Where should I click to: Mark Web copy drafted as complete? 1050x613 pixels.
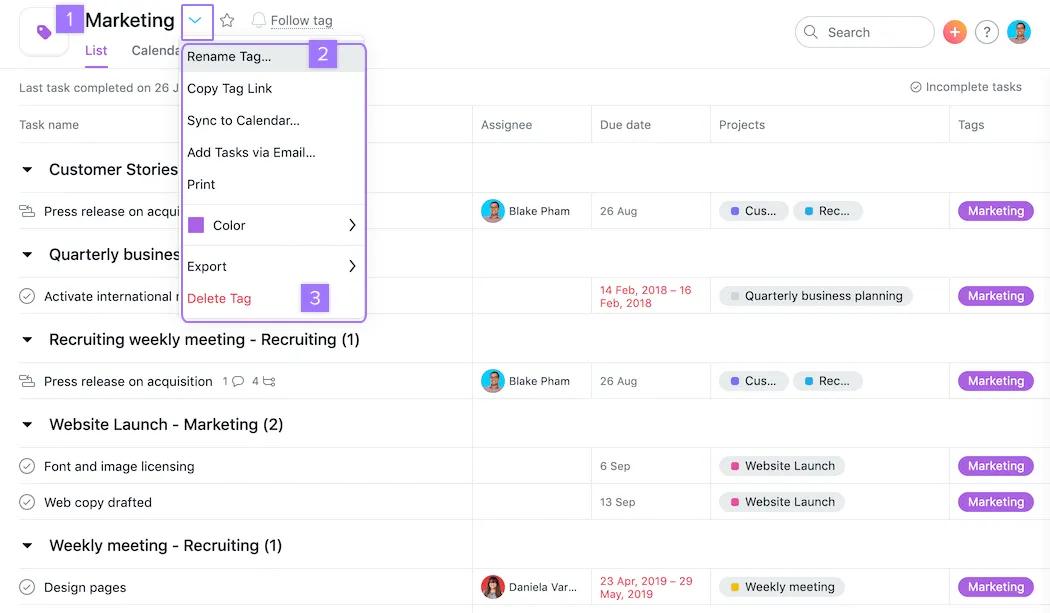(27, 502)
